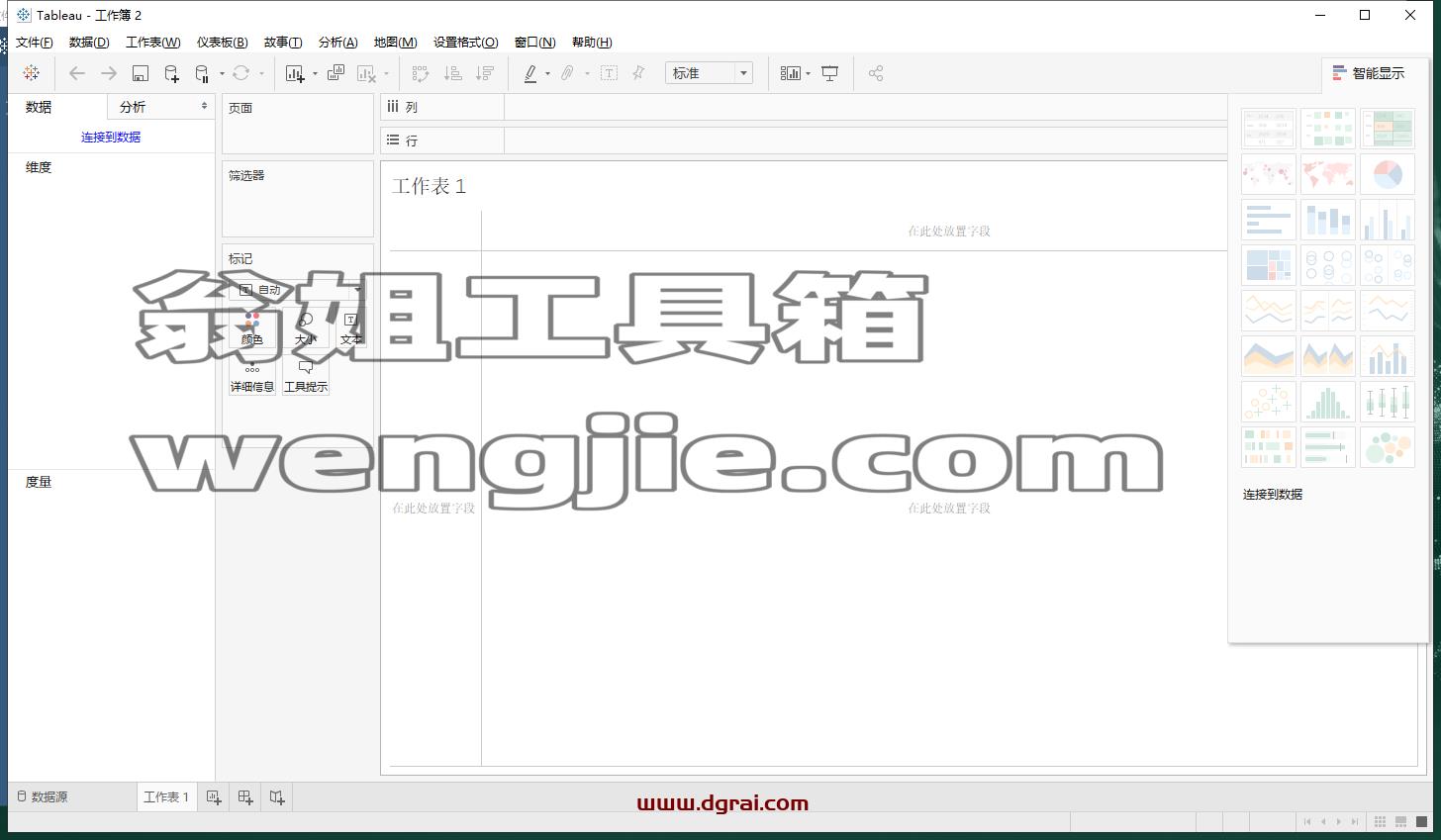The height and width of the screenshot is (840, 1441).
Task: Expand the show/hide cards dropdown arrow
Action: (x=808, y=74)
